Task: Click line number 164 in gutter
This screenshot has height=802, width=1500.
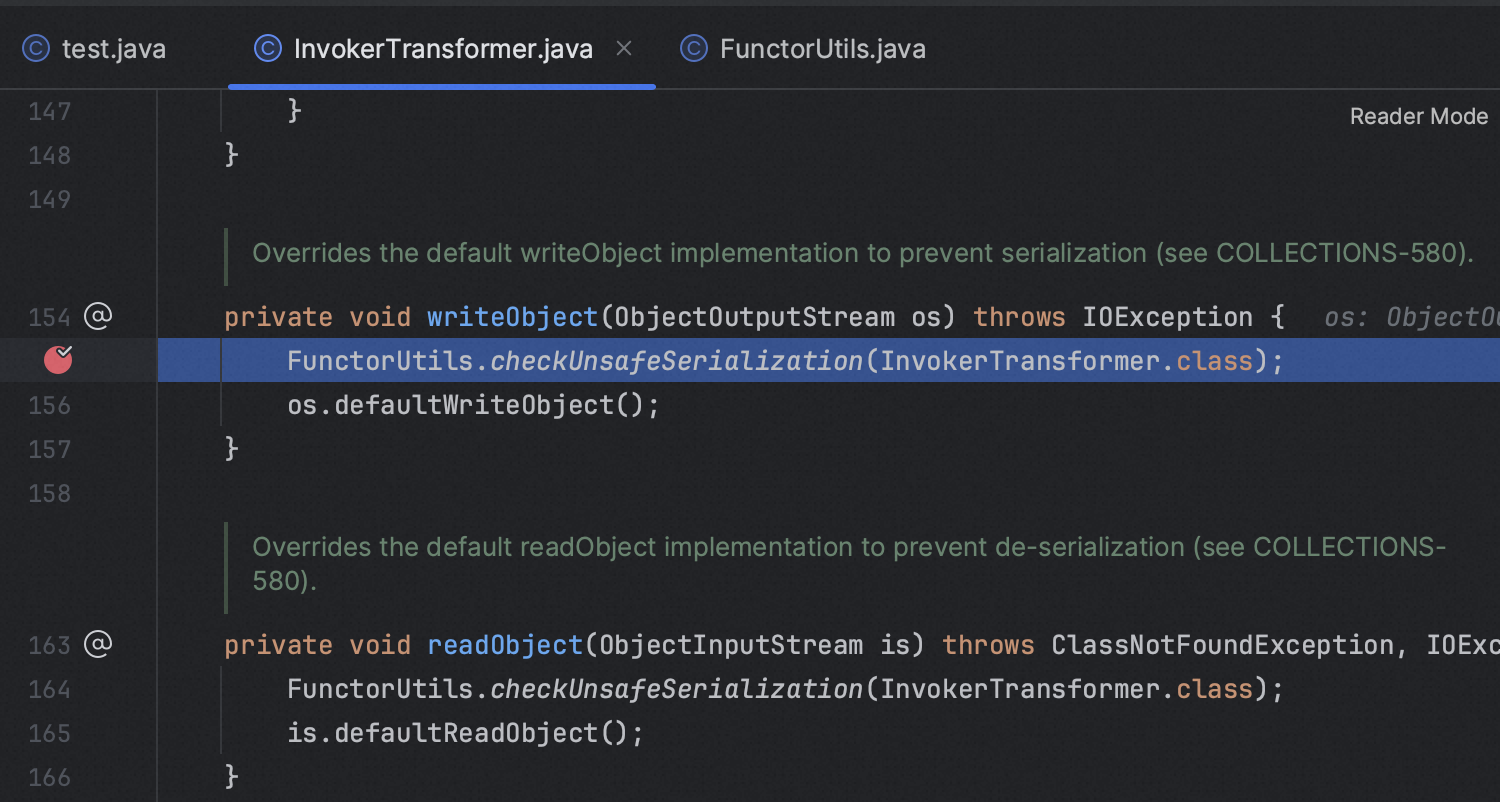Action: (49, 689)
